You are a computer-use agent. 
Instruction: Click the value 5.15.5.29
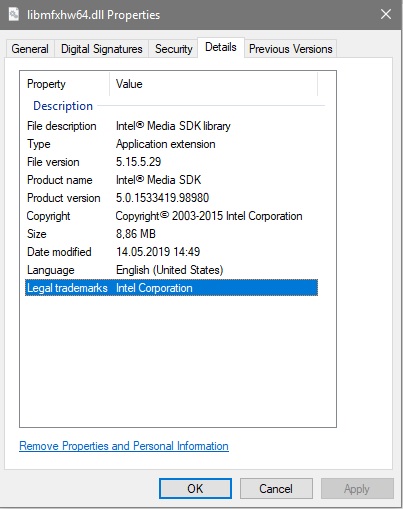[138, 162]
